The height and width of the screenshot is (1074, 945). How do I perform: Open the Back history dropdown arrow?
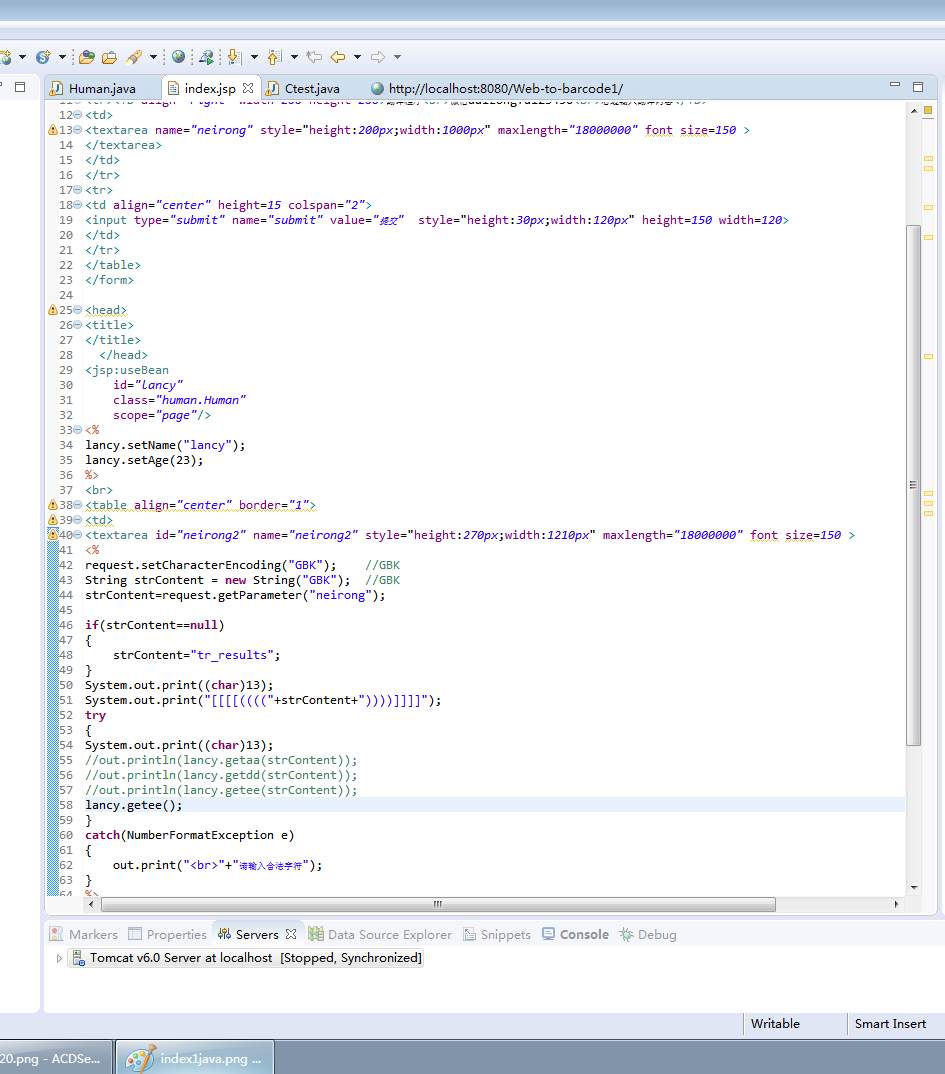tap(357, 58)
